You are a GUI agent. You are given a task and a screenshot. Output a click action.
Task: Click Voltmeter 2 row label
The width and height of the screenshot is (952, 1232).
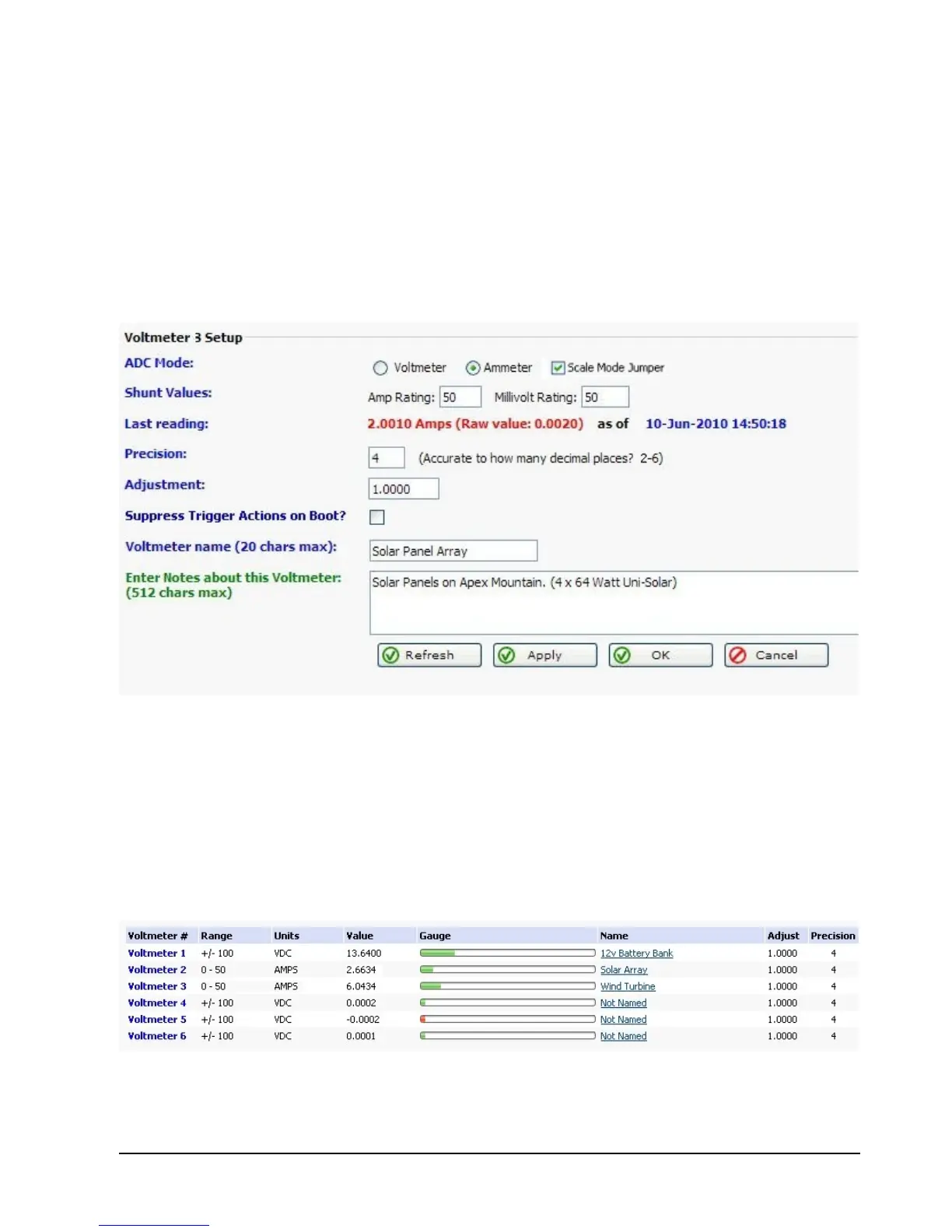click(x=157, y=970)
